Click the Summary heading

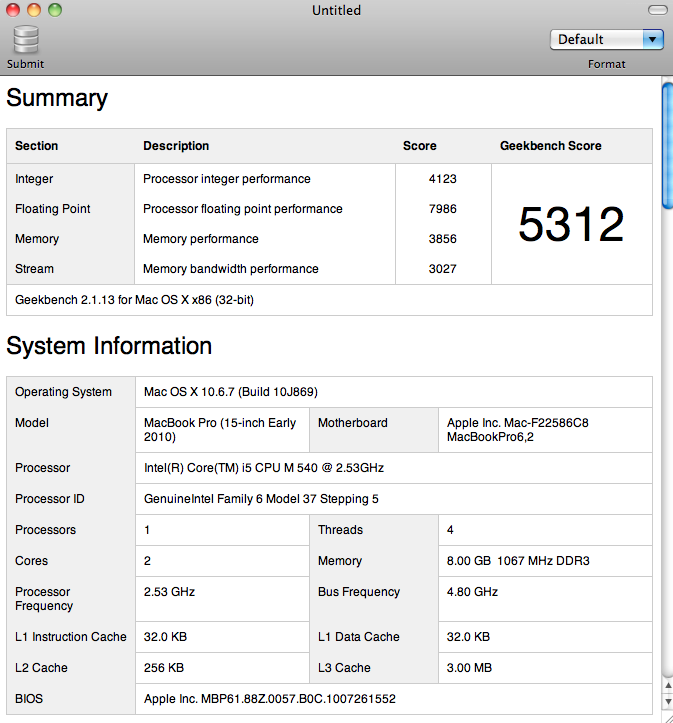coord(57,99)
